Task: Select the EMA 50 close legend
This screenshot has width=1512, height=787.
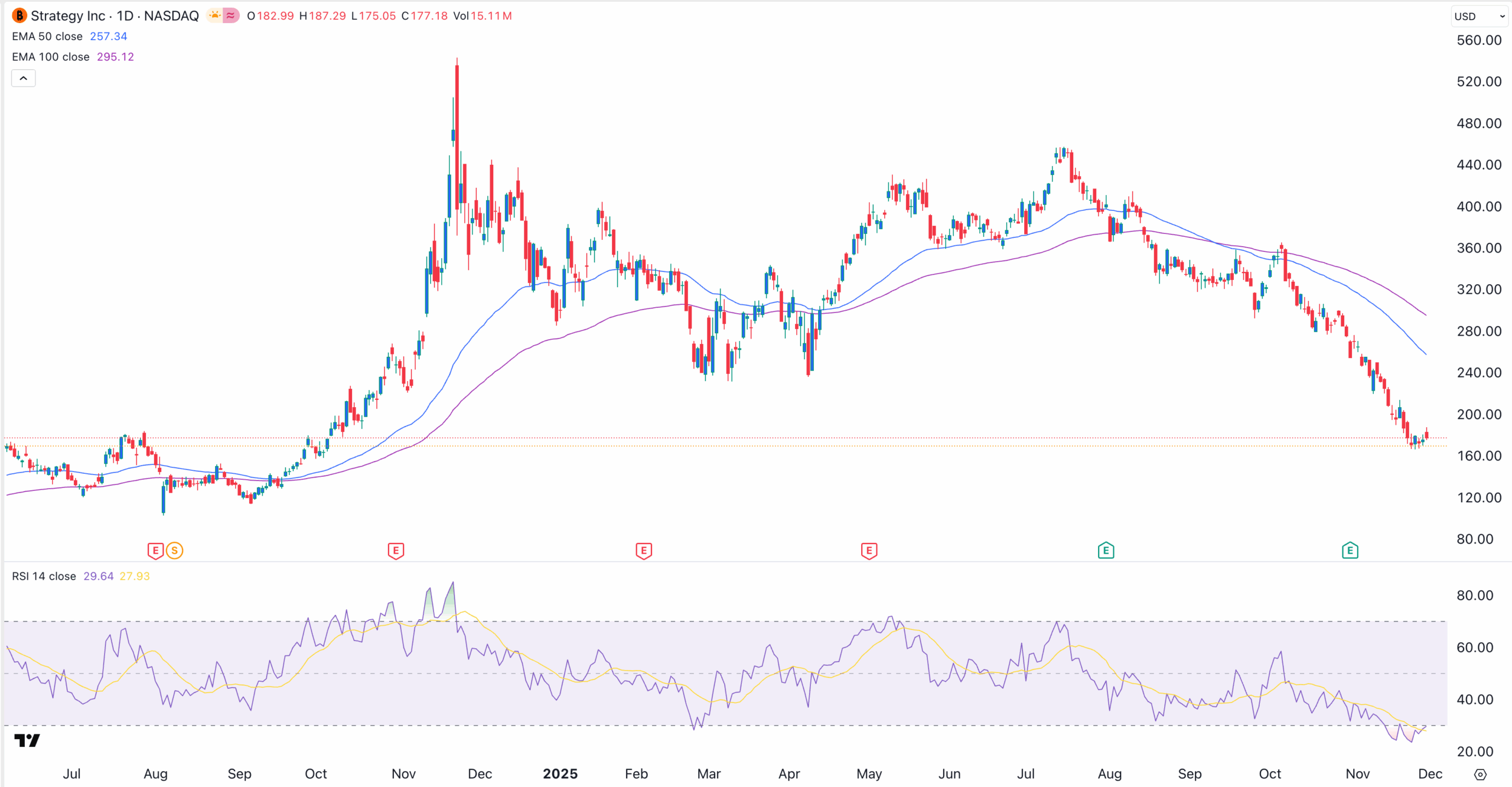Action: click(x=47, y=36)
